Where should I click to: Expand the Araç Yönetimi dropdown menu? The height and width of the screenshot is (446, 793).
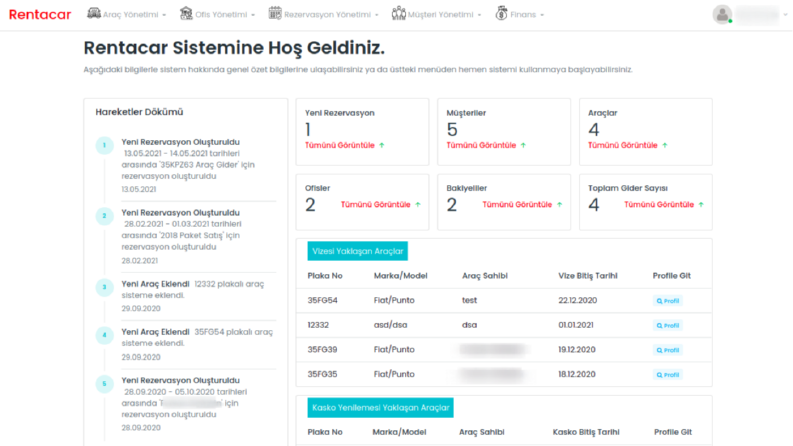[x=134, y=15]
